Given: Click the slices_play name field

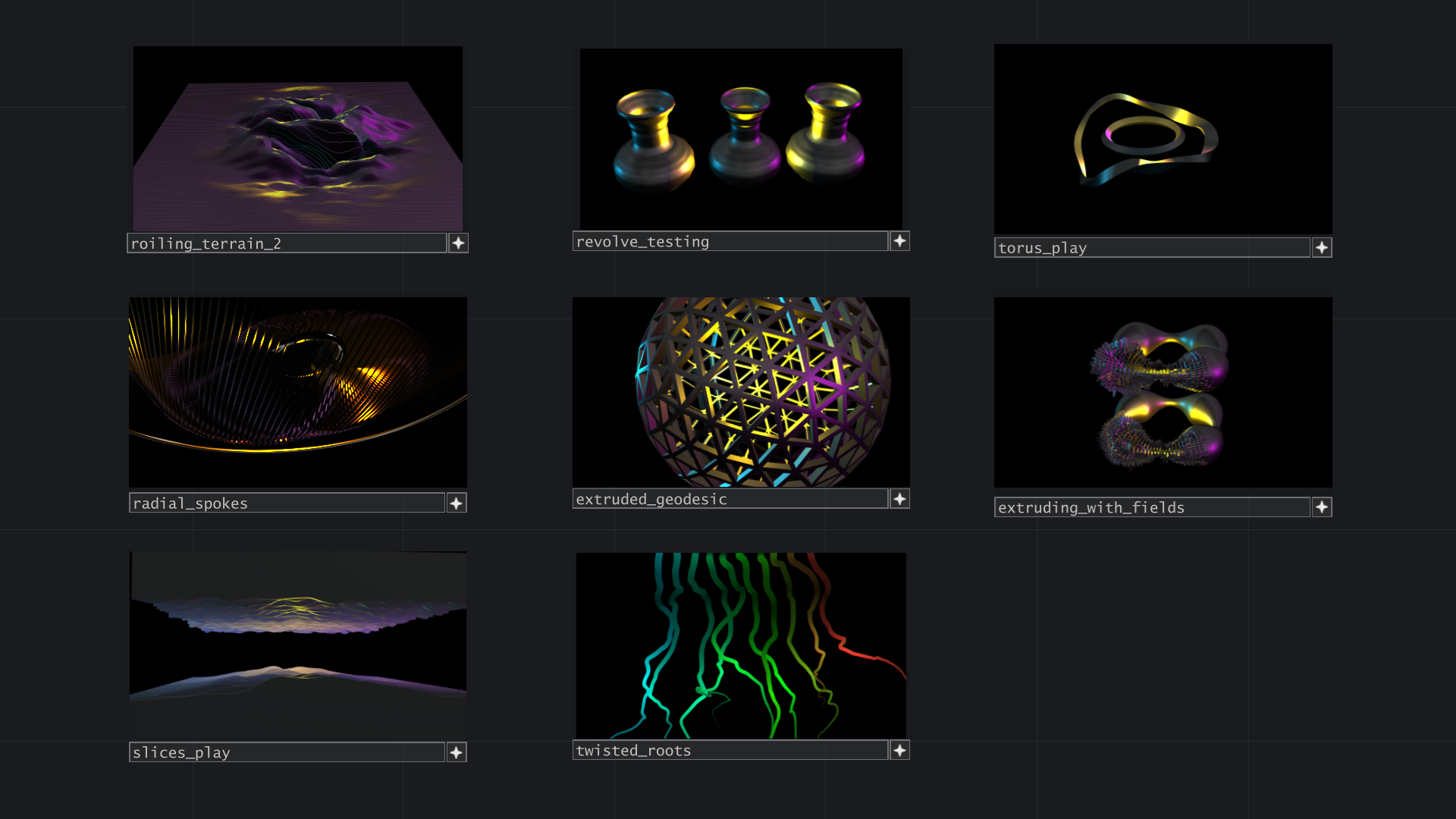Looking at the screenshot, I should pyautogui.click(x=287, y=752).
